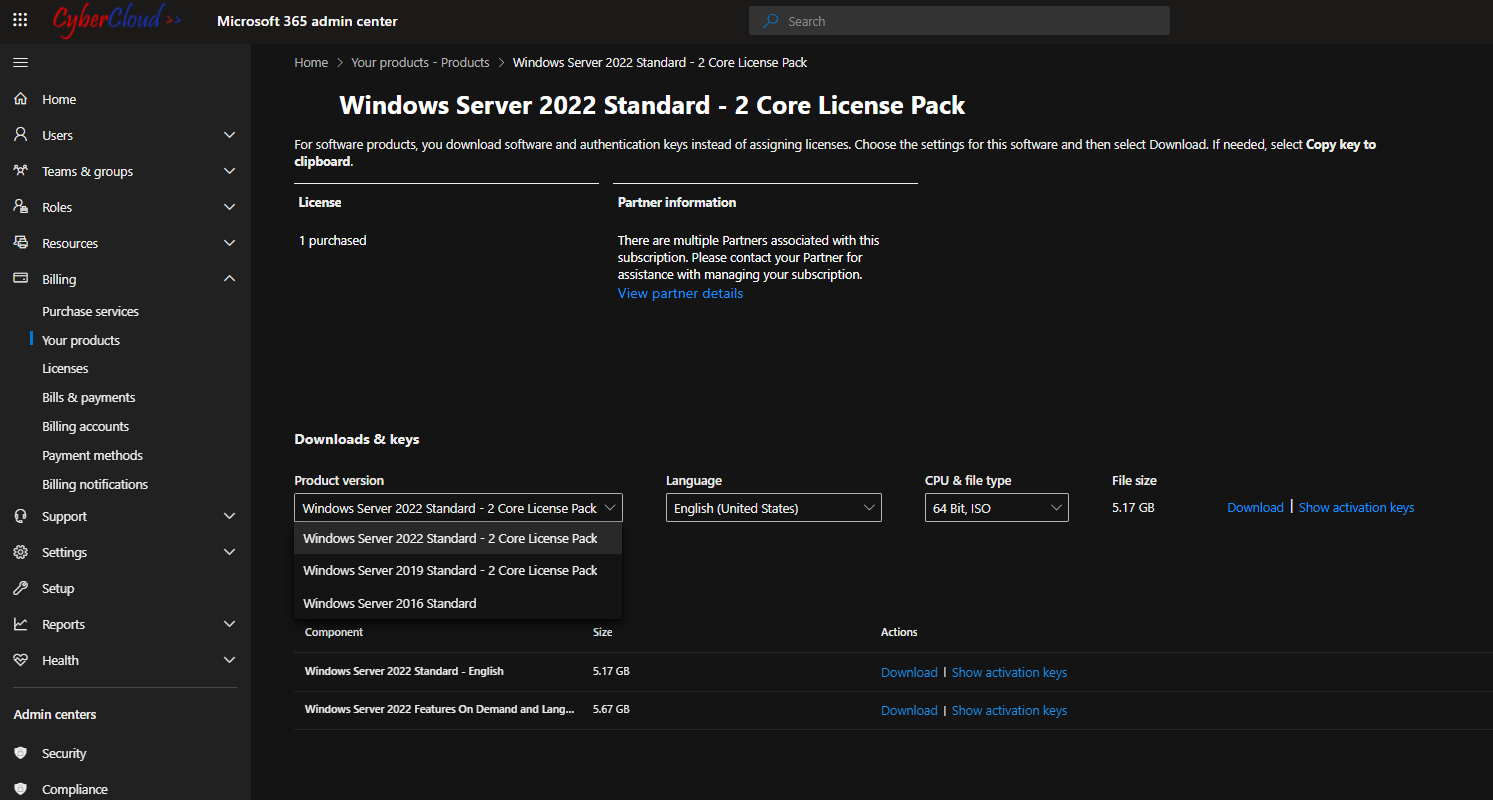The width and height of the screenshot is (1493, 800).
Task: Click the Roles icon in sidebar
Action: click(x=20, y=207)
